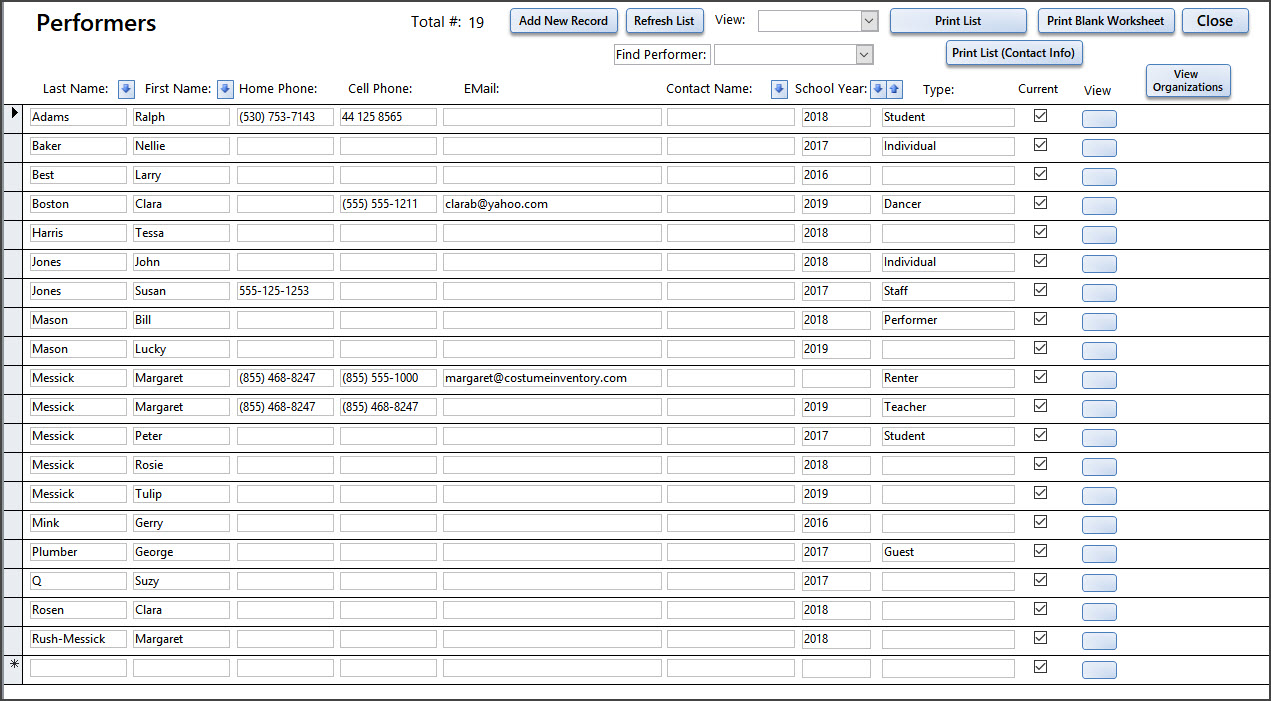
Task: Open the View button for John Jones
Action: click(x=1099, y=264)
